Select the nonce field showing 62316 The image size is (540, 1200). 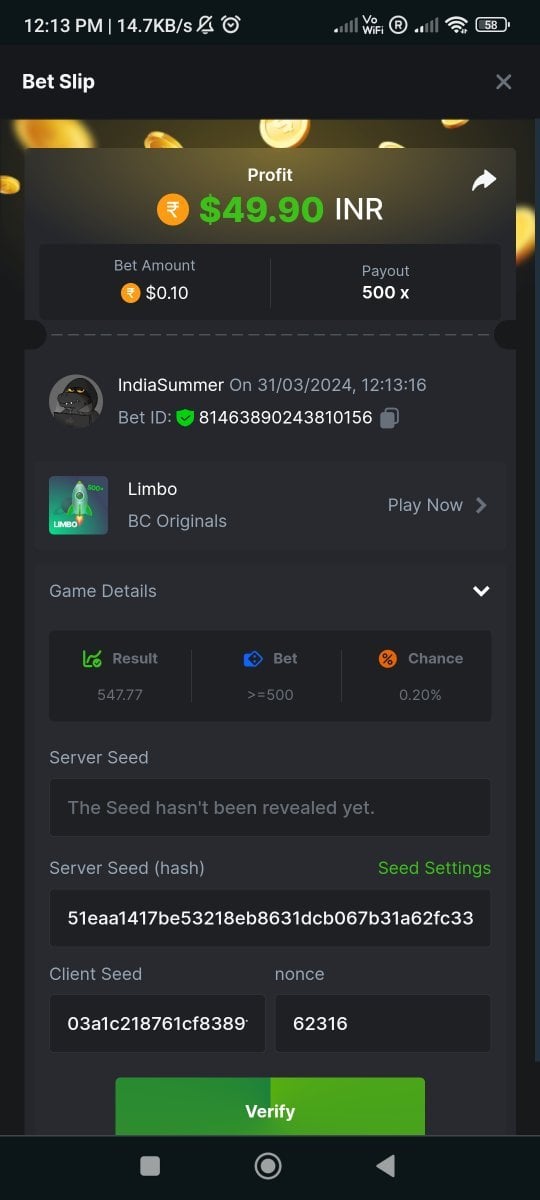[383, 1023]
